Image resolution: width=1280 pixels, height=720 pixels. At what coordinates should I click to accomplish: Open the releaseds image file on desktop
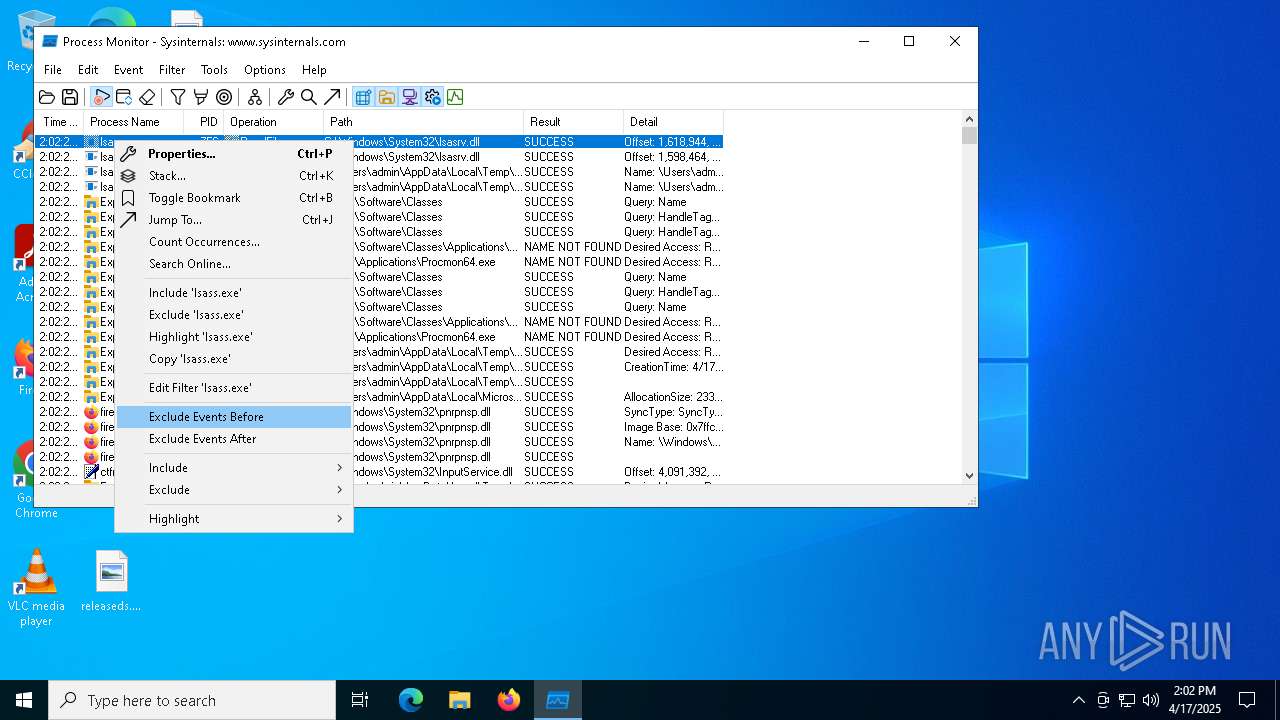point(111,580)
